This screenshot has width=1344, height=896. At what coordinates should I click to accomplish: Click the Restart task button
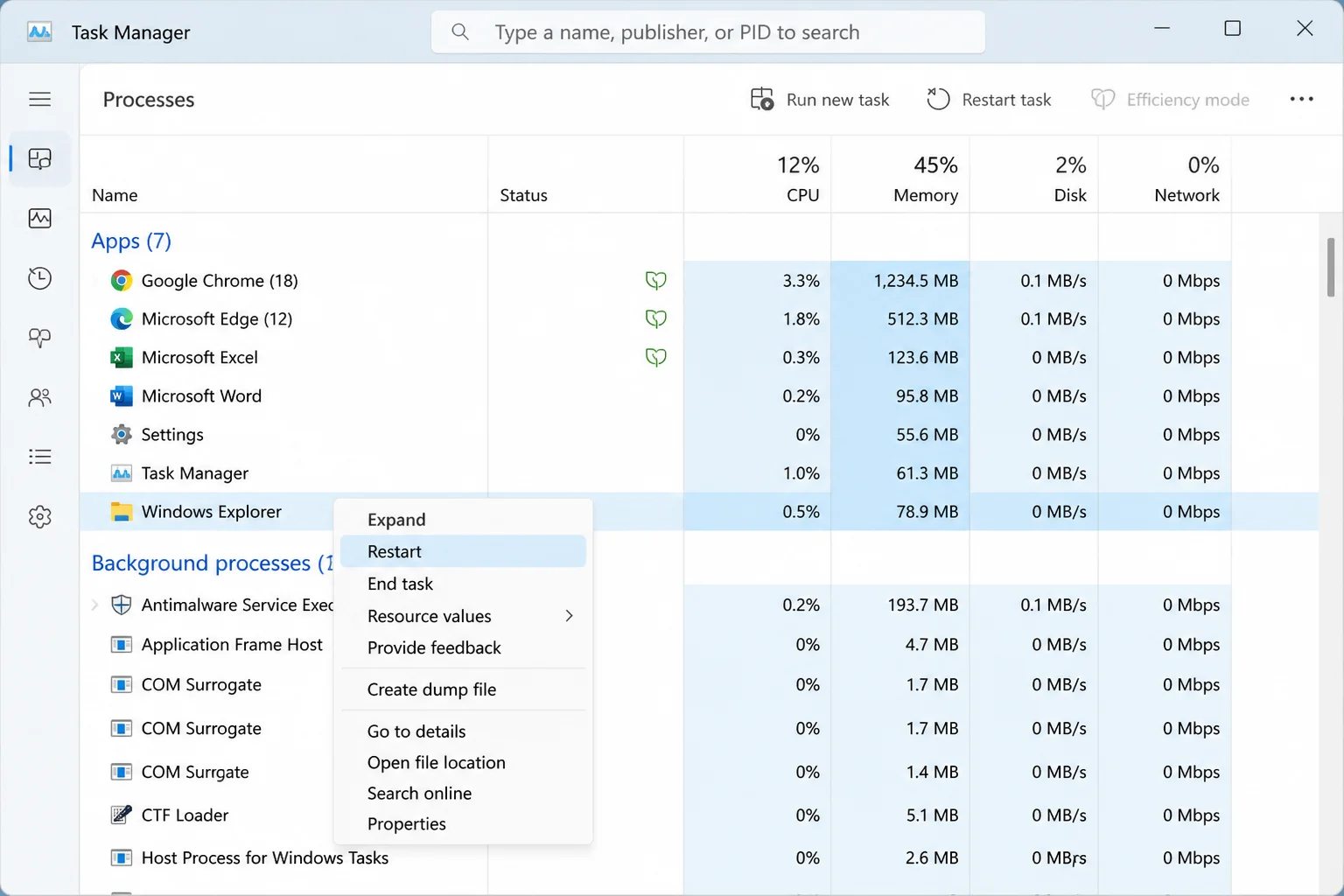990,100
